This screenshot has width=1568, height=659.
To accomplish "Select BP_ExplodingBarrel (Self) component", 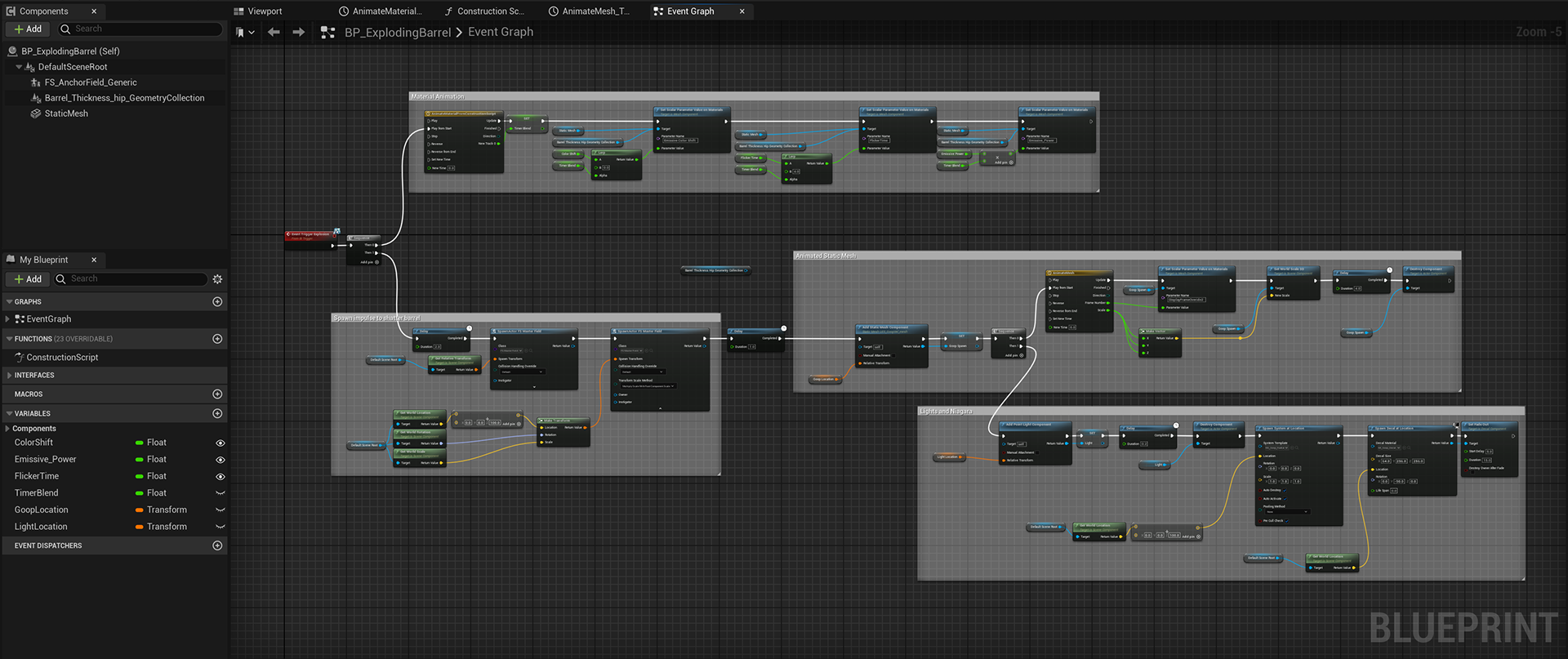I will [70, 51].
